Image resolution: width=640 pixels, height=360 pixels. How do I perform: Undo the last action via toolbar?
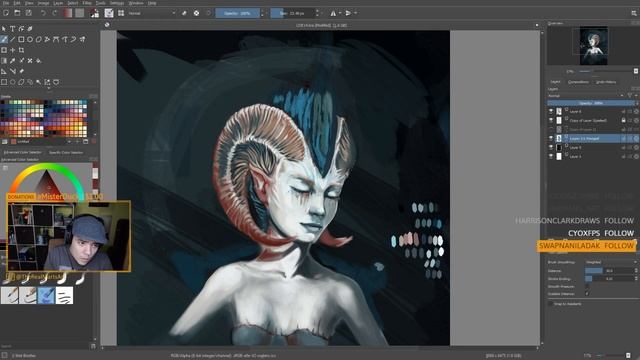point(43,13)
